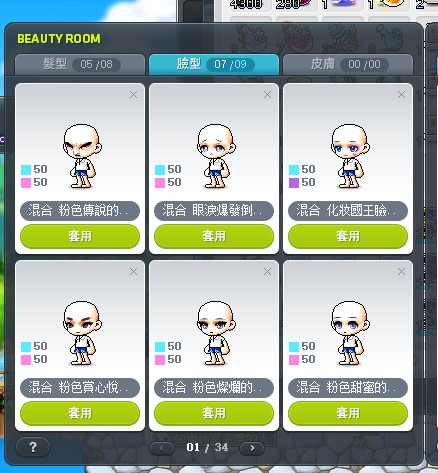438x473 pixels.
Task: Open the help question mark button
Action: [33, 447]
